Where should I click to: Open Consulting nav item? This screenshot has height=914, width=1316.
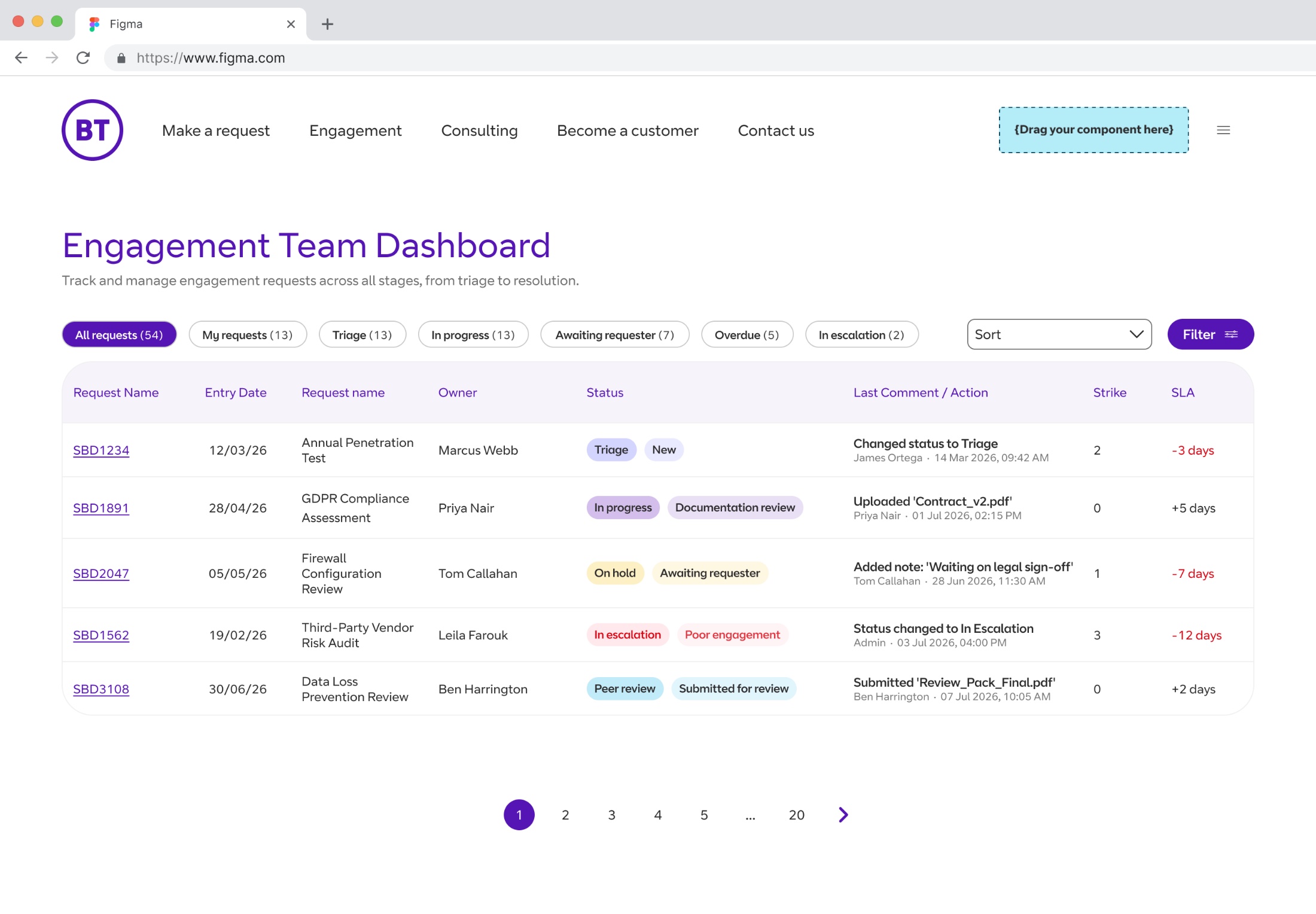(x=479, y=130)
